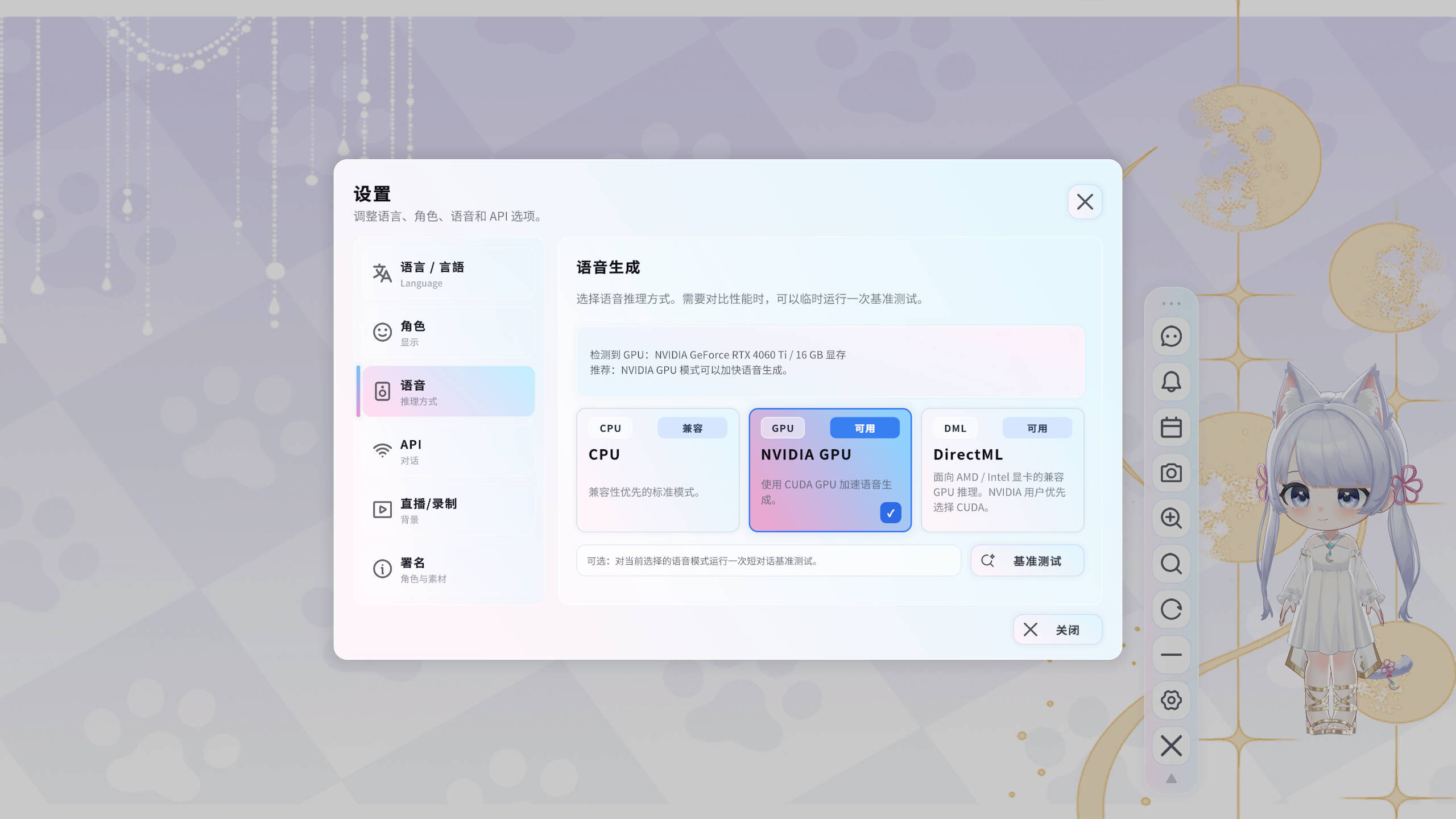The width and height of the screenshot is (1456, 819).
Task: Click the blue checkmark on NVIDIA GPU card
Action: (x=890, y=512)
